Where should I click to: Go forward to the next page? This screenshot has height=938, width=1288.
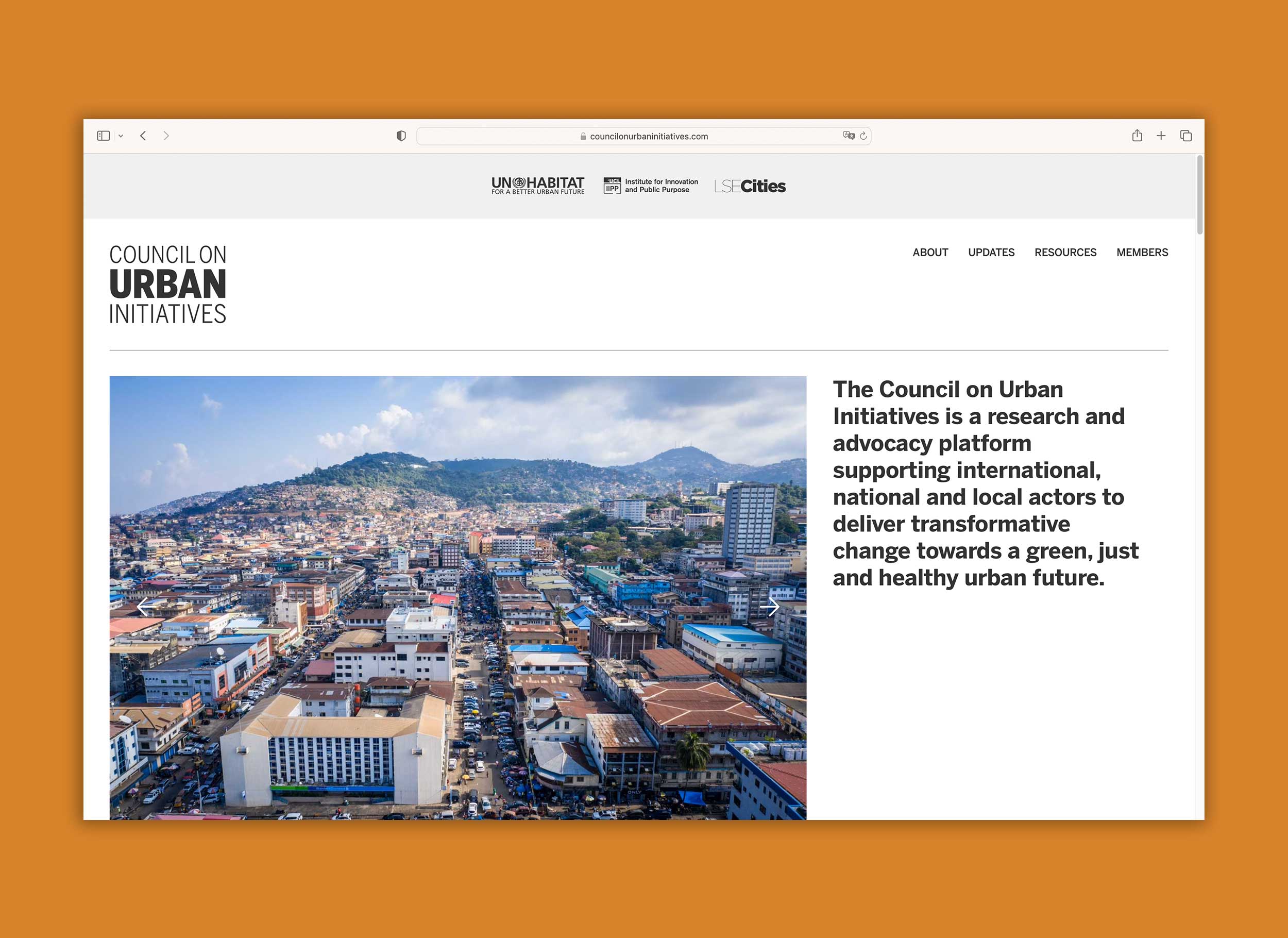click(x=166, y=136)
